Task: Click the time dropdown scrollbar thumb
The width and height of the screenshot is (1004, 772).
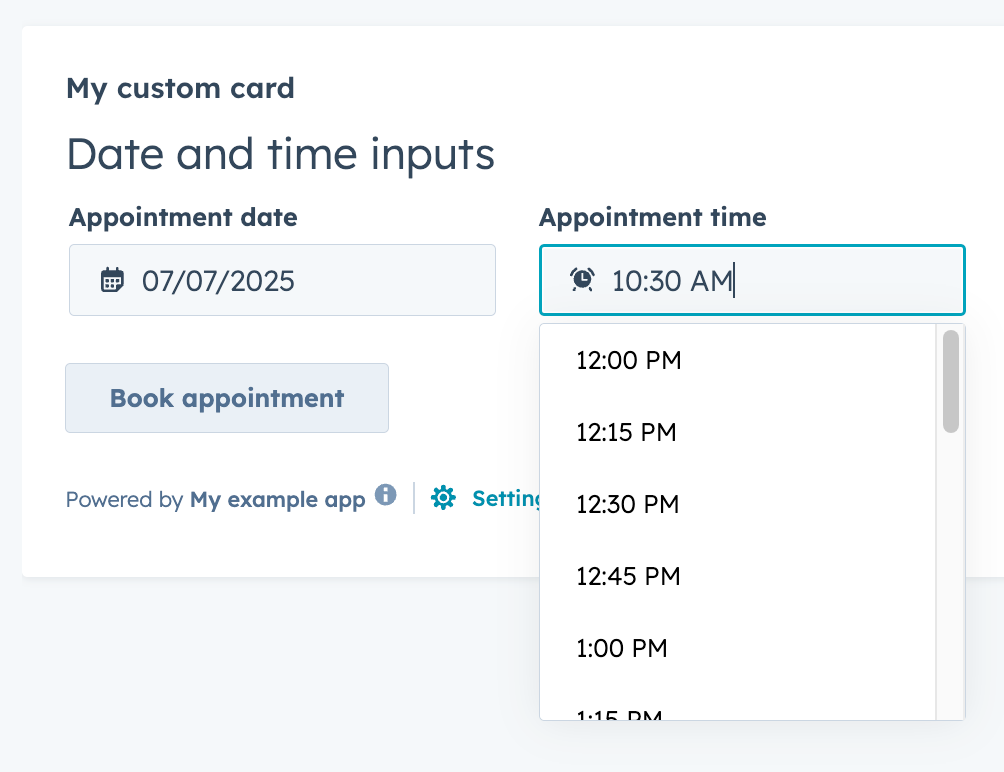Action: tap(951, 382)
